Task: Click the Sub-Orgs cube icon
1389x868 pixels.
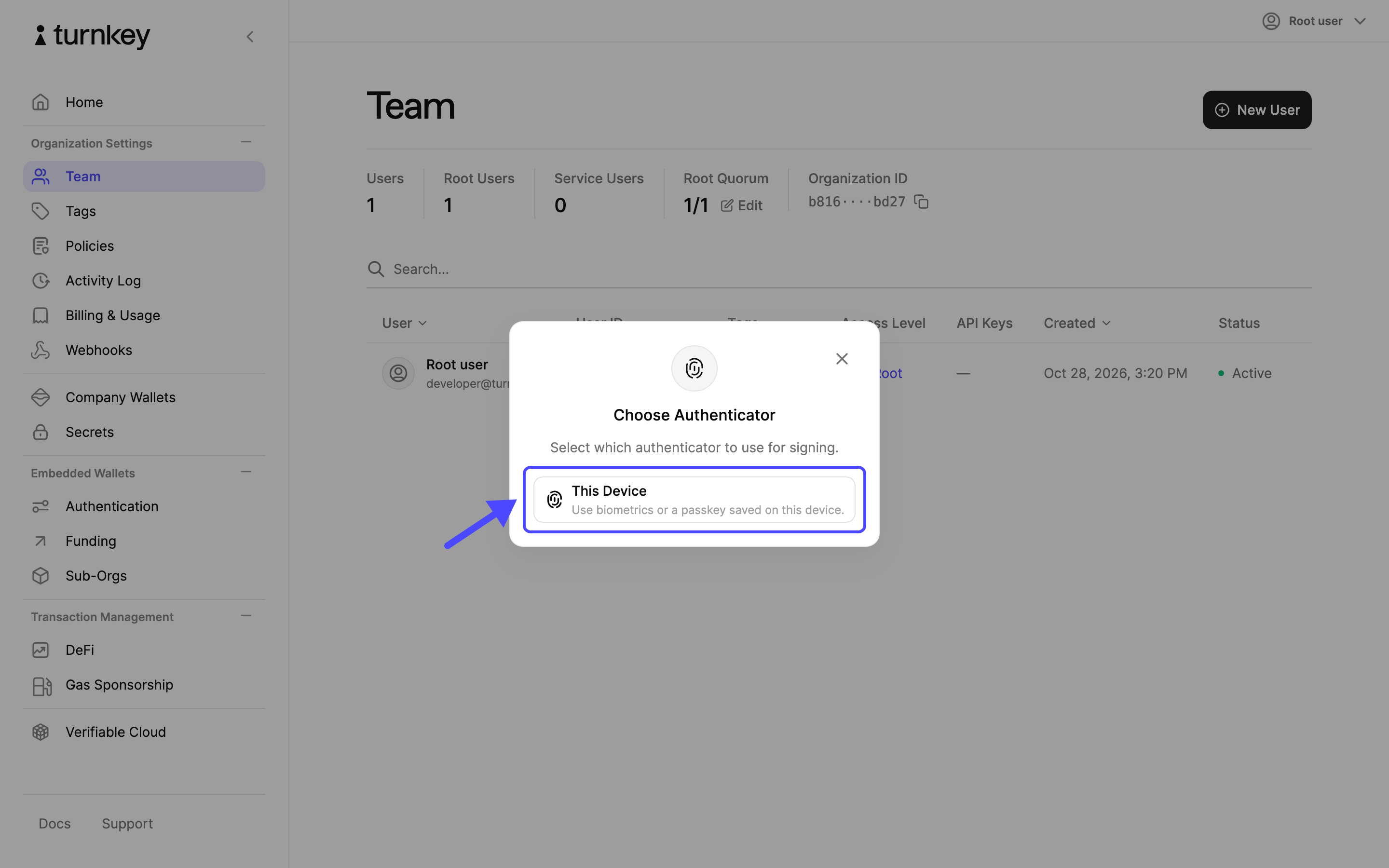Action: point(40,576)
